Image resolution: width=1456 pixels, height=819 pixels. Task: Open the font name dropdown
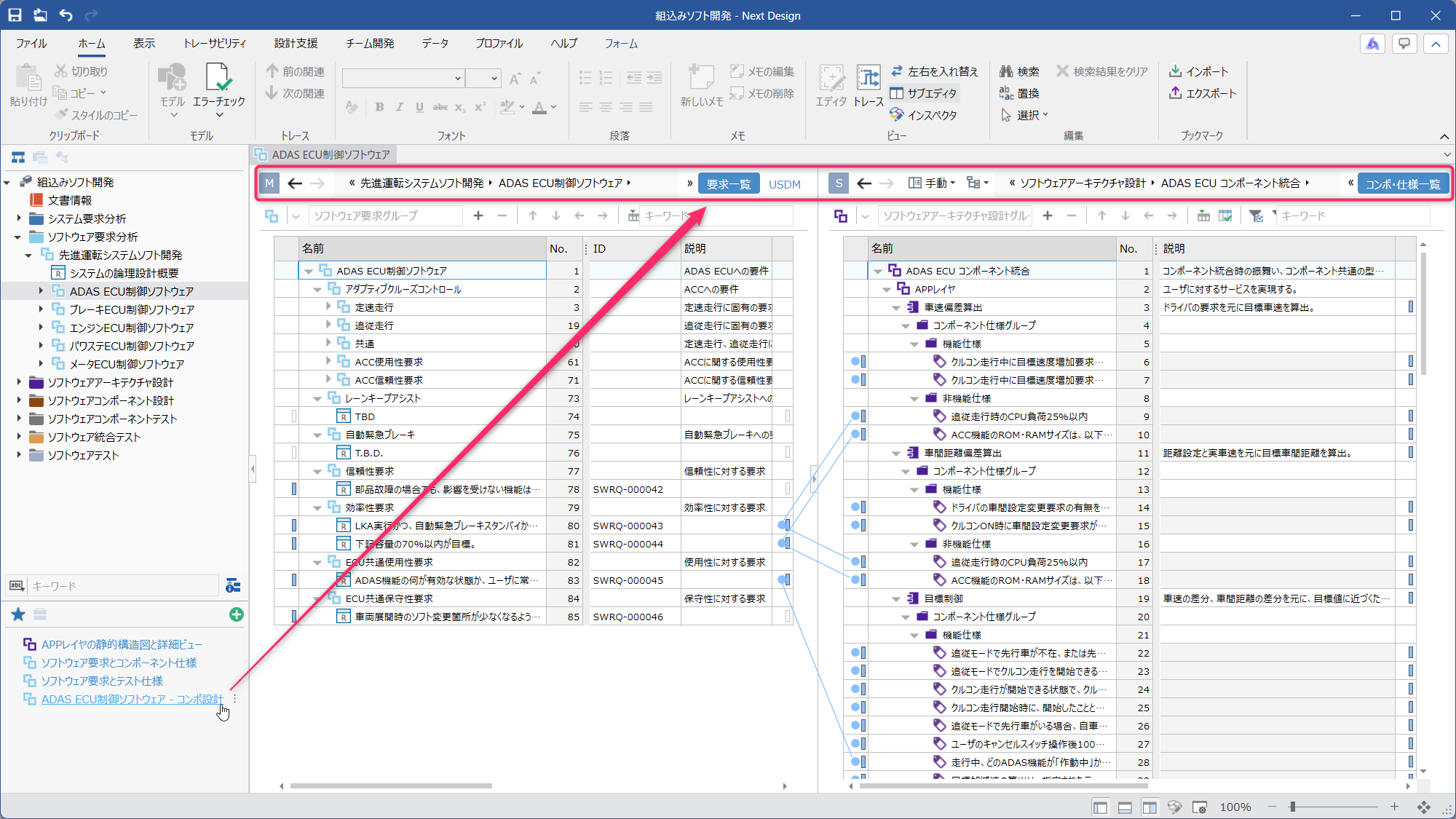coord(458,79)
